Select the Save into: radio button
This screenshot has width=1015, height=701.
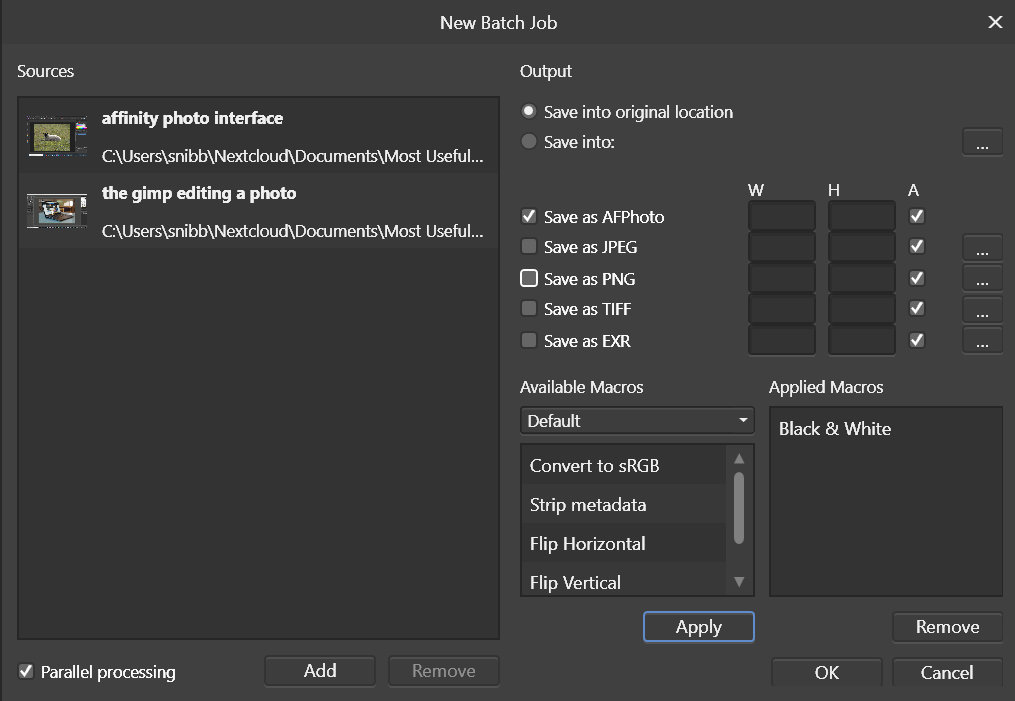tap(529, 141)
